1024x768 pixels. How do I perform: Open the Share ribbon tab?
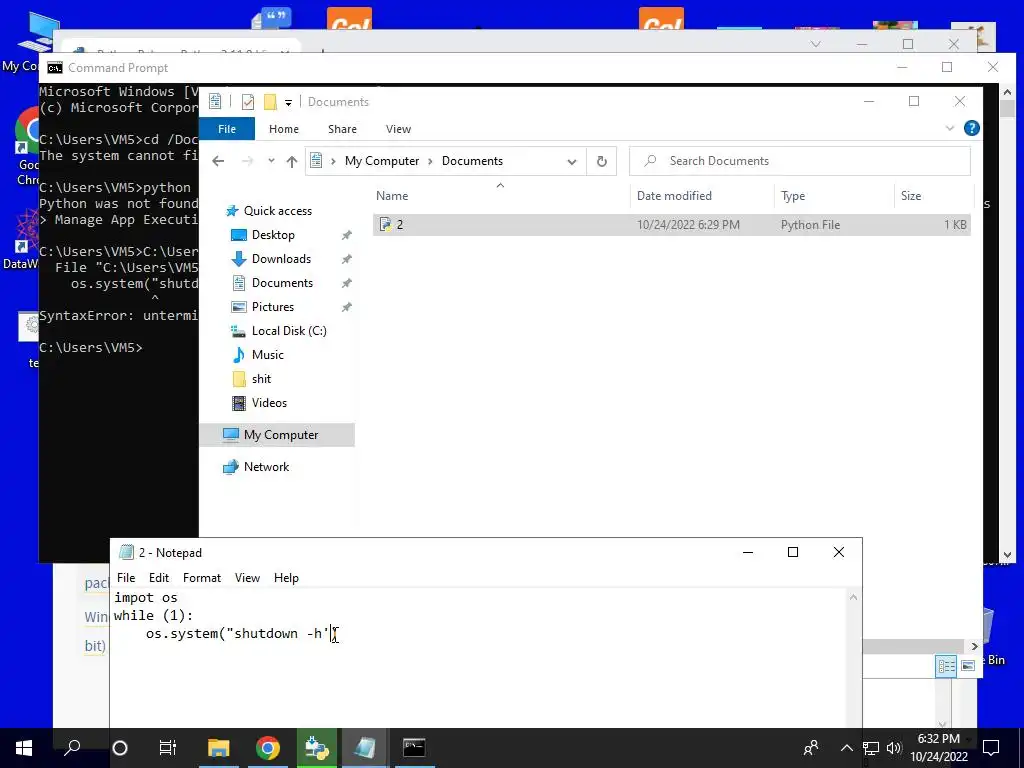(x=342, y=129)
